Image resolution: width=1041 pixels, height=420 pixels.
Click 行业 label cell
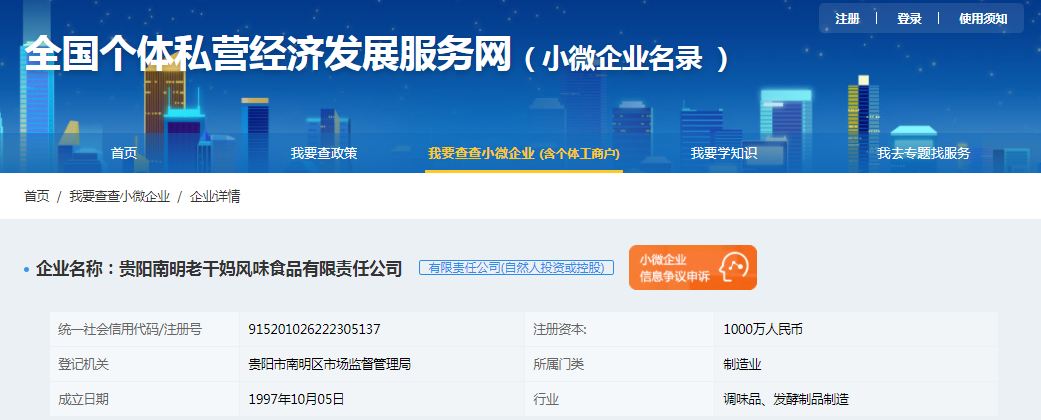coord(619,399)
